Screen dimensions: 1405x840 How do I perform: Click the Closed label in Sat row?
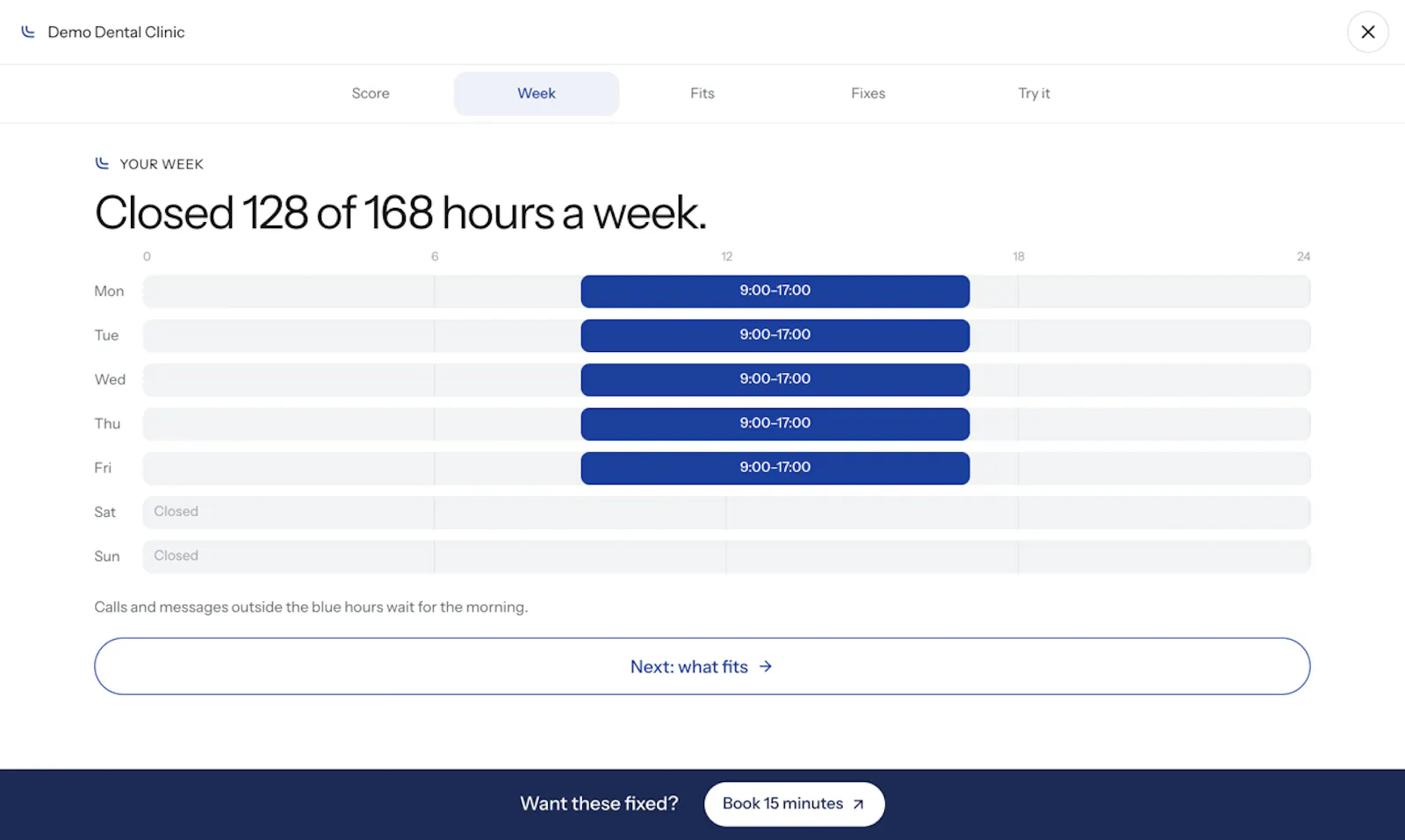click(177, 511)
